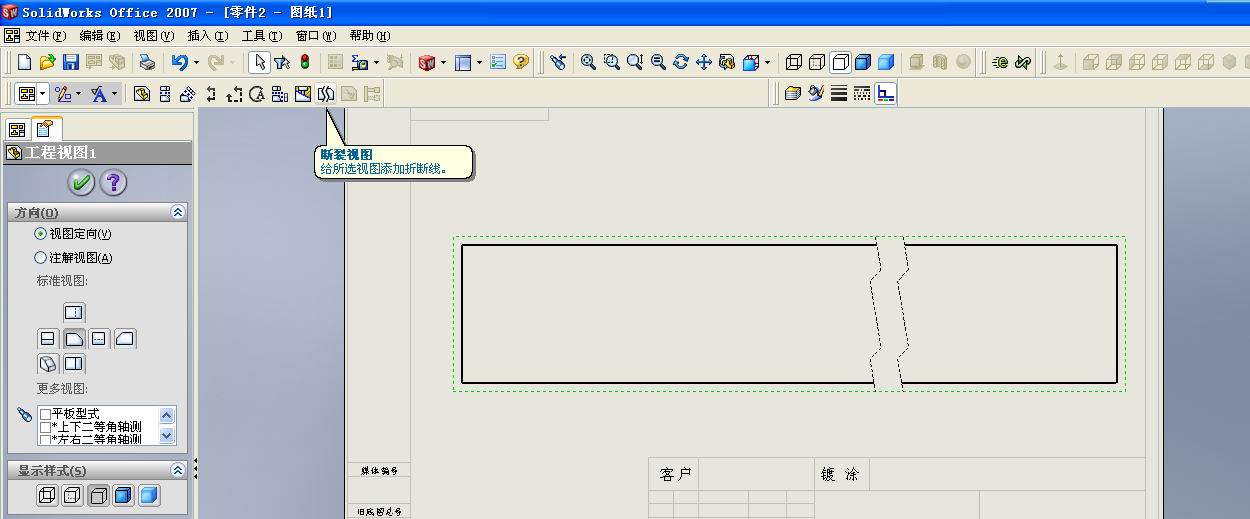Open the SolidWorks help question icon

(521, 62)
